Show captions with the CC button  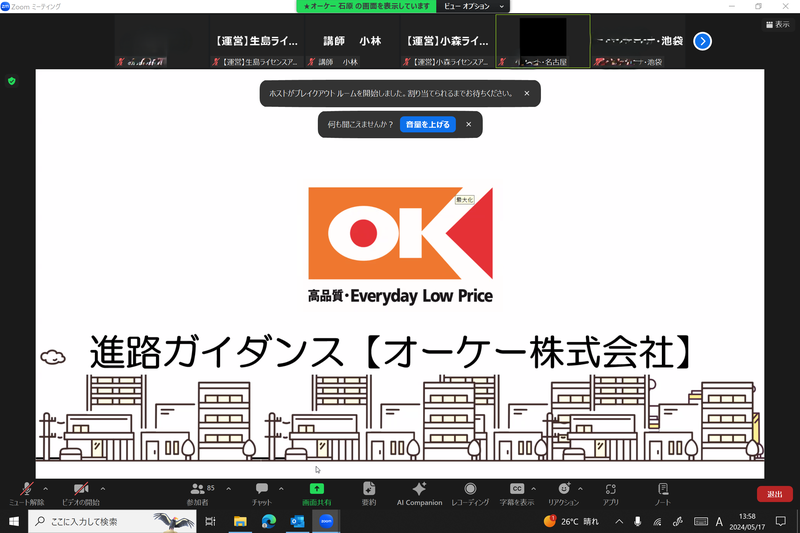click(x=517, y=493)
